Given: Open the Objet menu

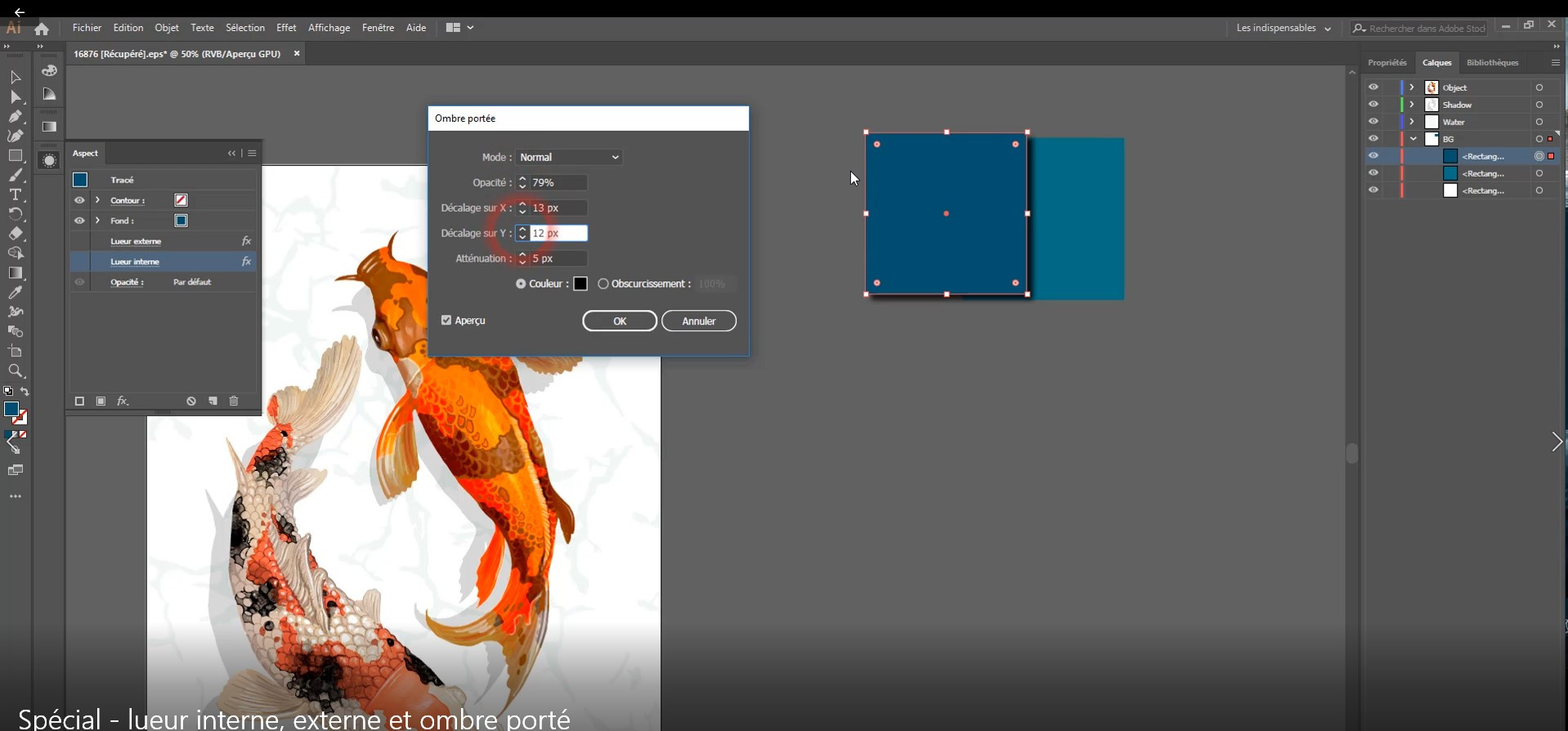Looking at the screenshot, I should click(x=167, y=28).
